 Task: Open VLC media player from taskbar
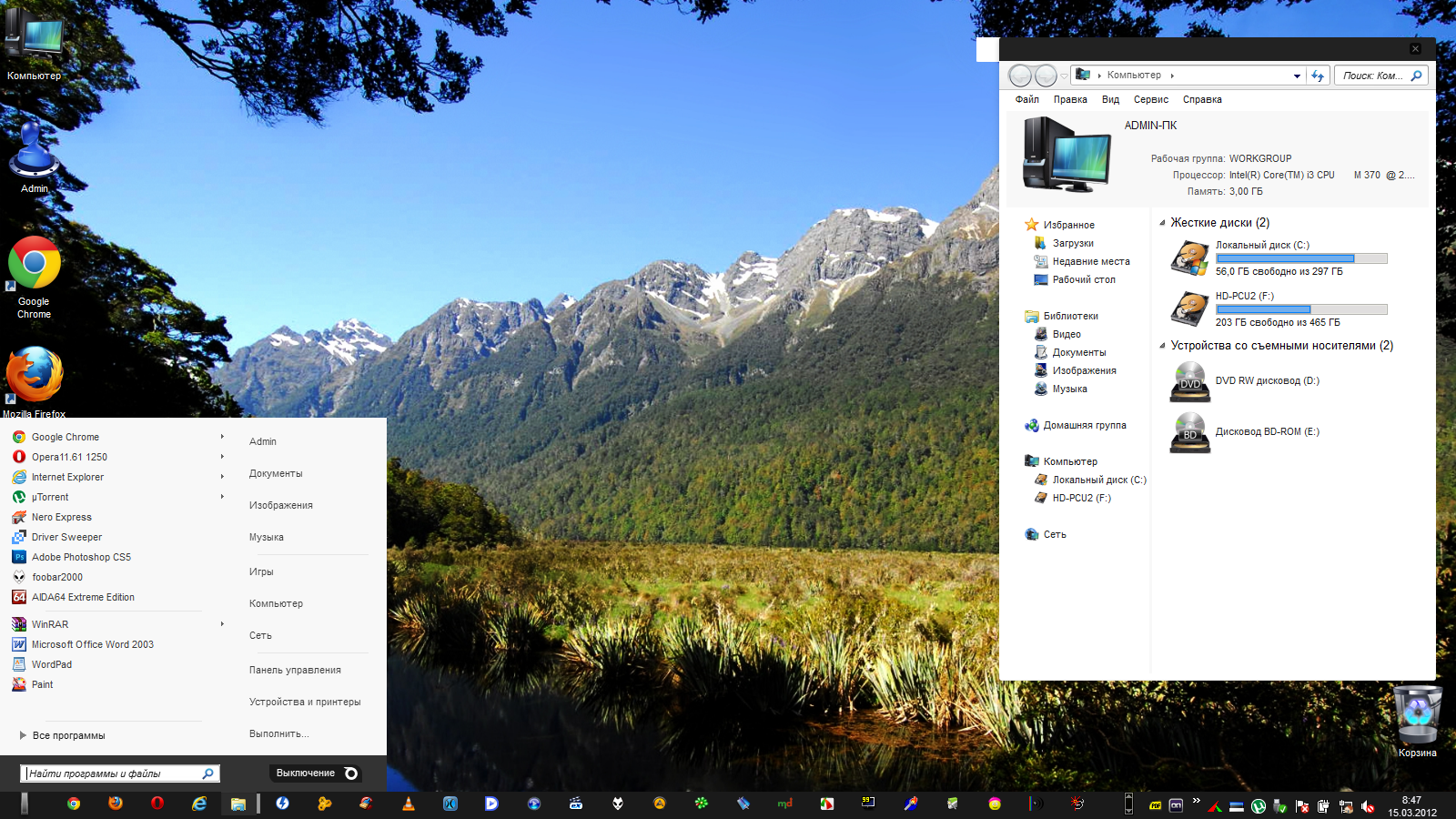pyautogui.click(x=409, y=804)
